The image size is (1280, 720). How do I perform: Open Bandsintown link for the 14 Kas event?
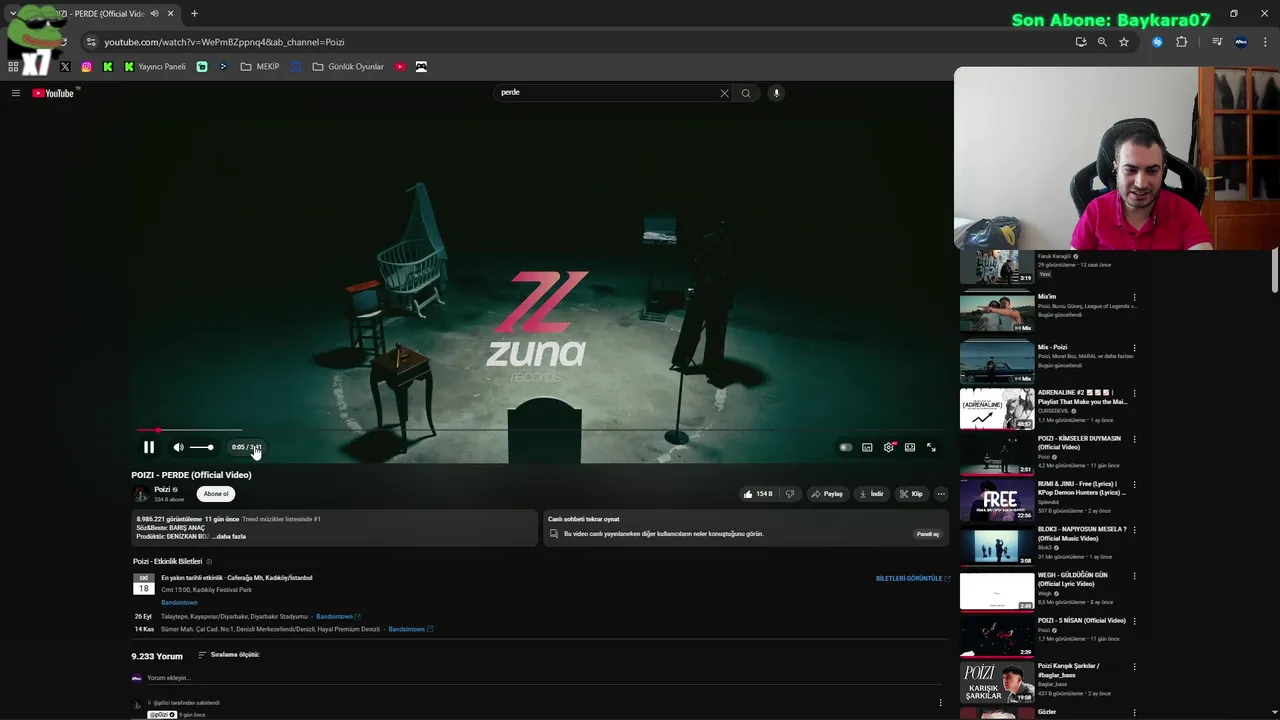tap(409, 629)
